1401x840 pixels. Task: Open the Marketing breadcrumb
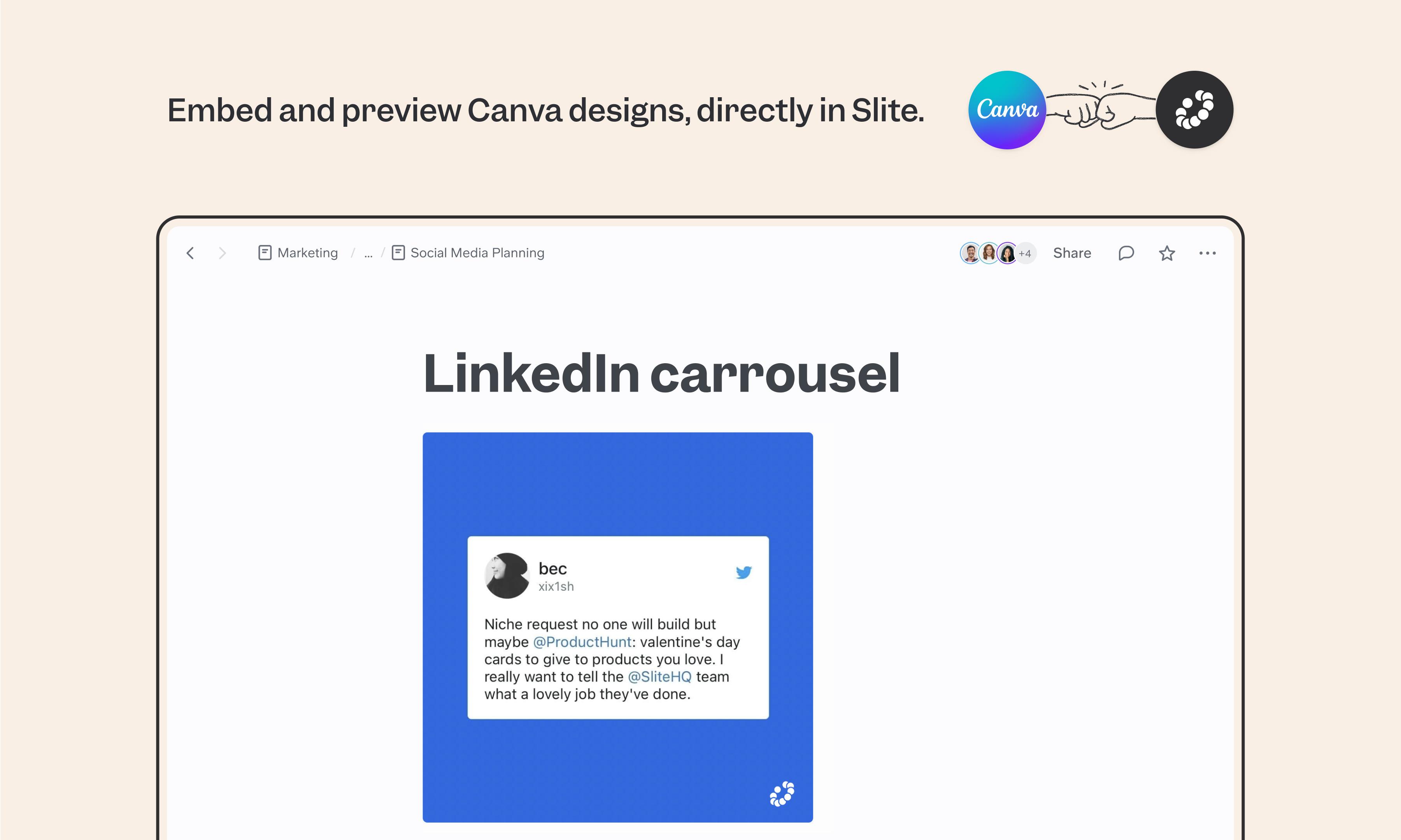point(307,253)
